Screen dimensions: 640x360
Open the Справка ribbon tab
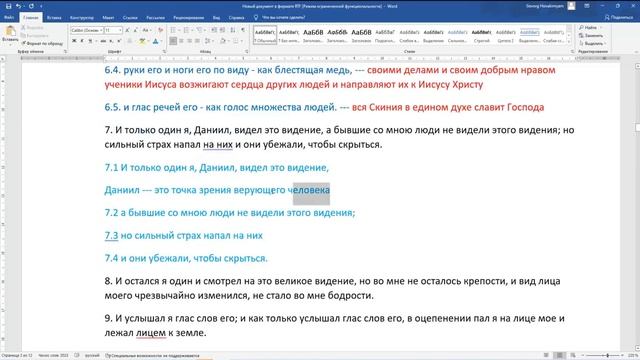236,18
